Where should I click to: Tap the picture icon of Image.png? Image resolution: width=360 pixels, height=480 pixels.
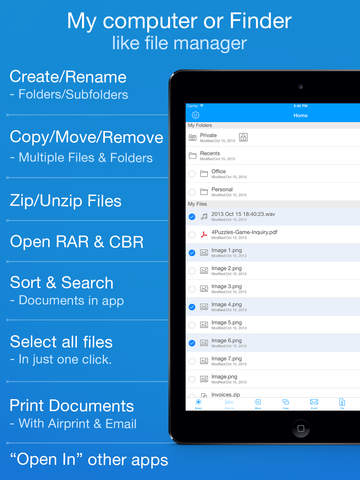click(204, 379)
